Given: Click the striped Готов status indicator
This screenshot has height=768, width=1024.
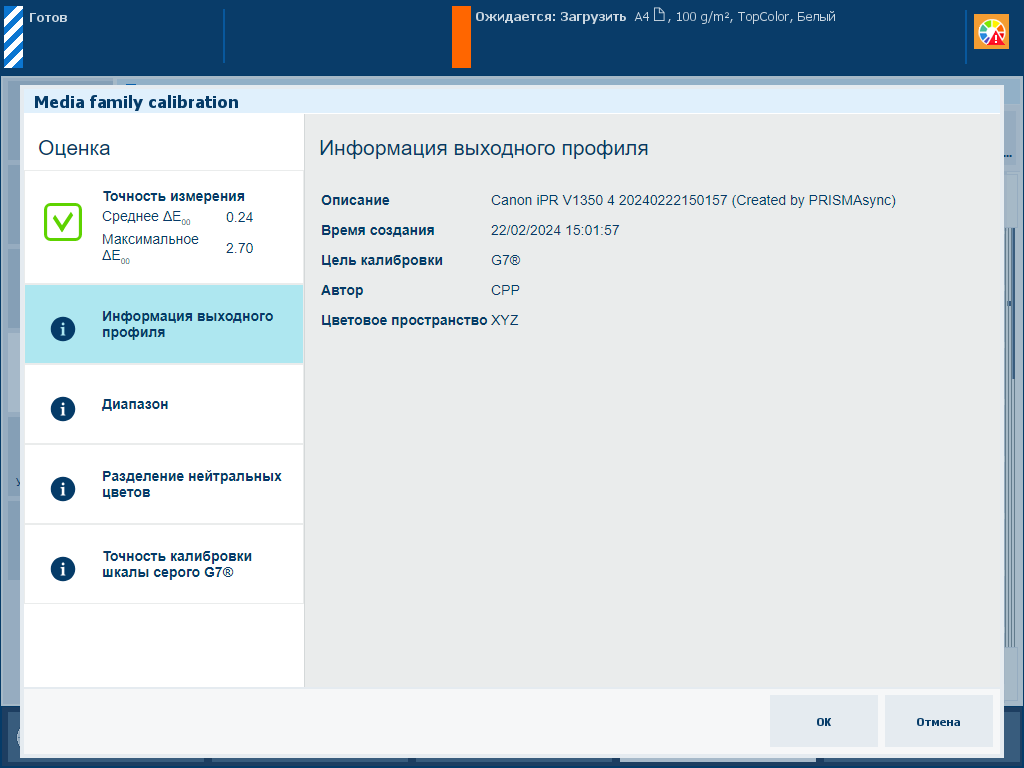Looking at the screenshot, I should 13,37.
